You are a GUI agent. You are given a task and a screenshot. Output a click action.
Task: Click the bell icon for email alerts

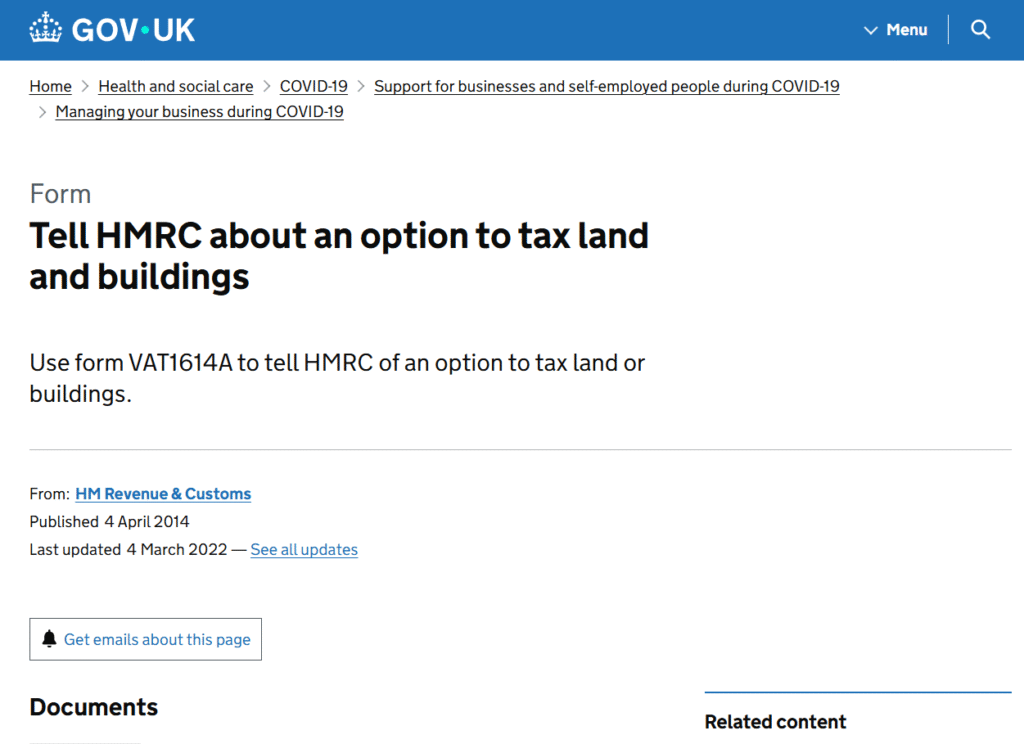(x=50, y=639)
